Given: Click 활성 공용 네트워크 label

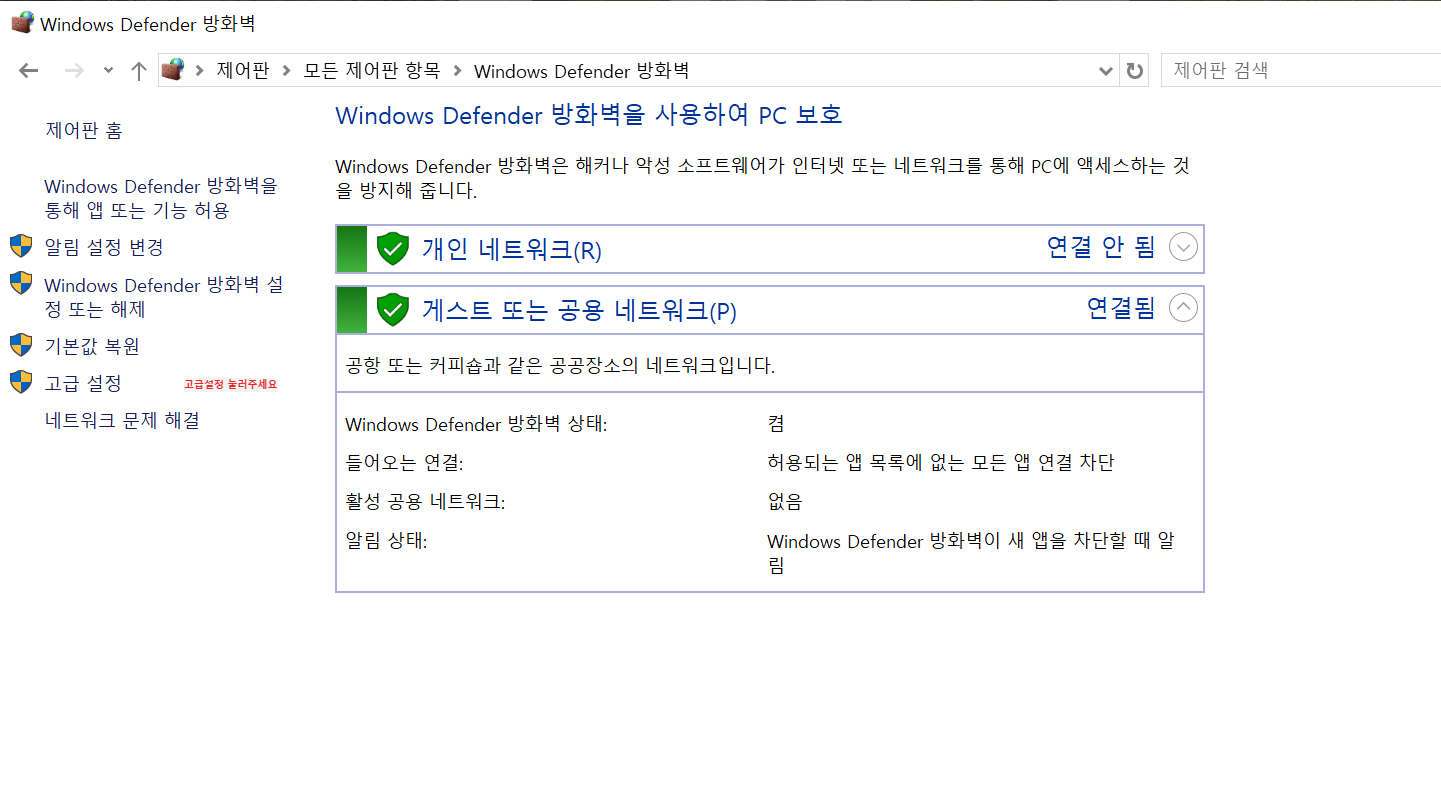Looking at the screenshot, I should [x=425, y=502].
